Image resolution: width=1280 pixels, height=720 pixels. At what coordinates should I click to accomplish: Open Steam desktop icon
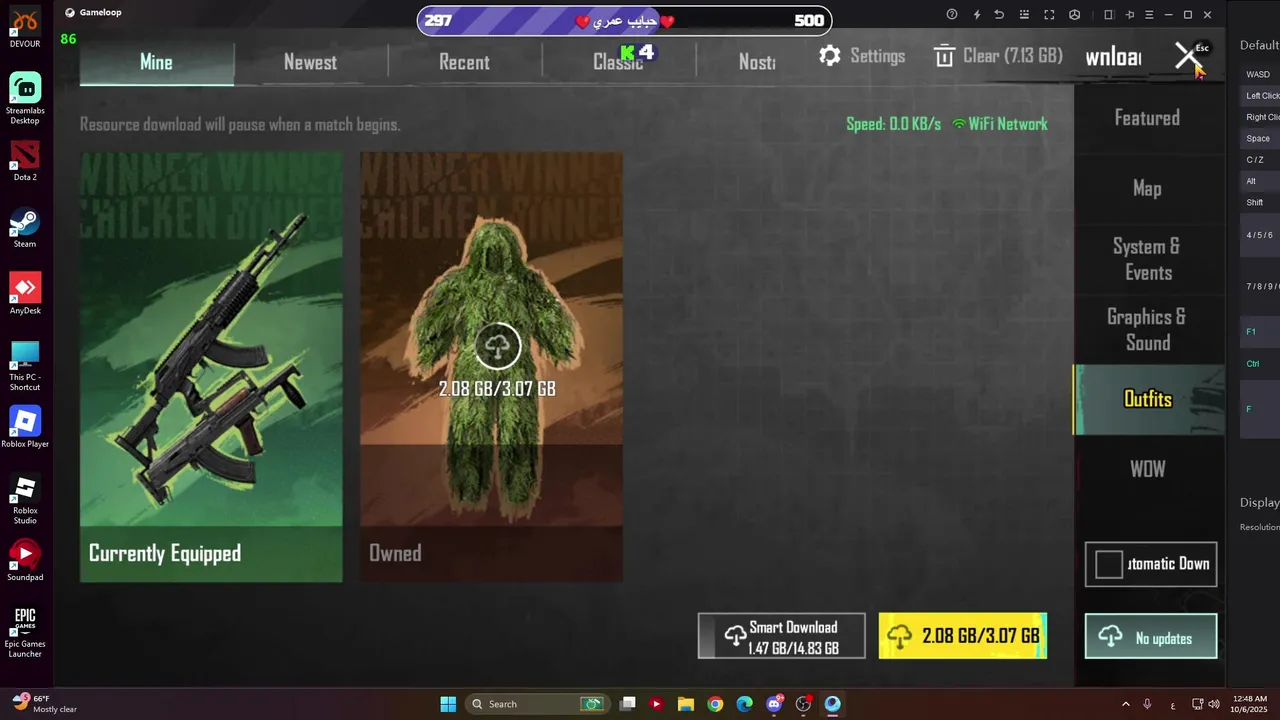pyautogui.click(x=25, y=228)
